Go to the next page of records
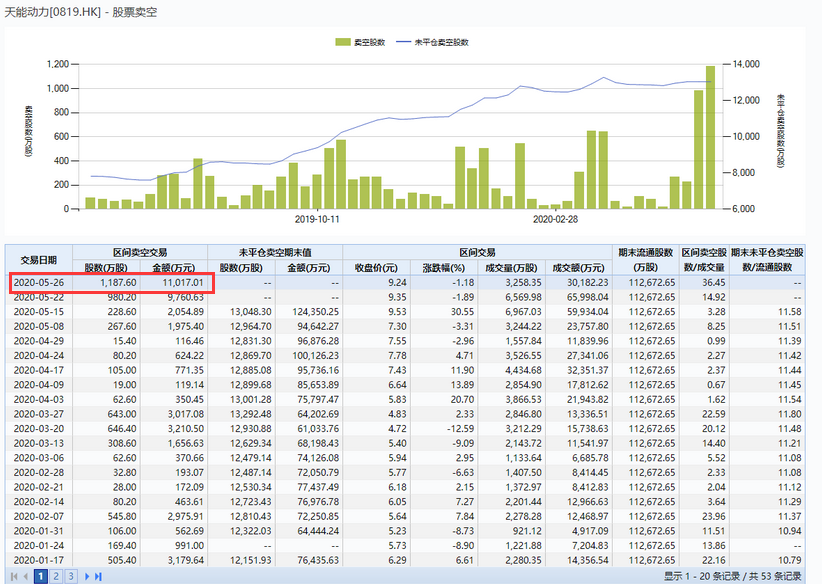822x584 pixels. click(x=87, y=576)
